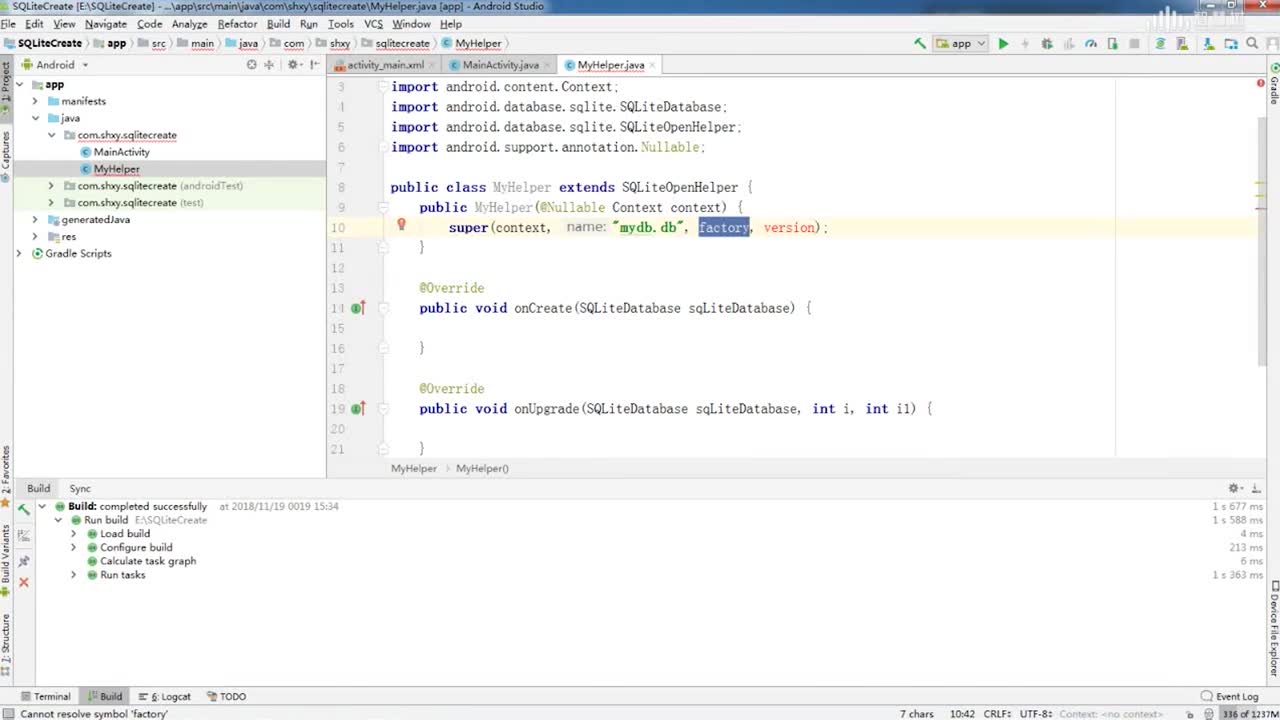
Task: Toggle the pin tab icon in Build panel
Action: pyautogui.click(x=24, y=561)
